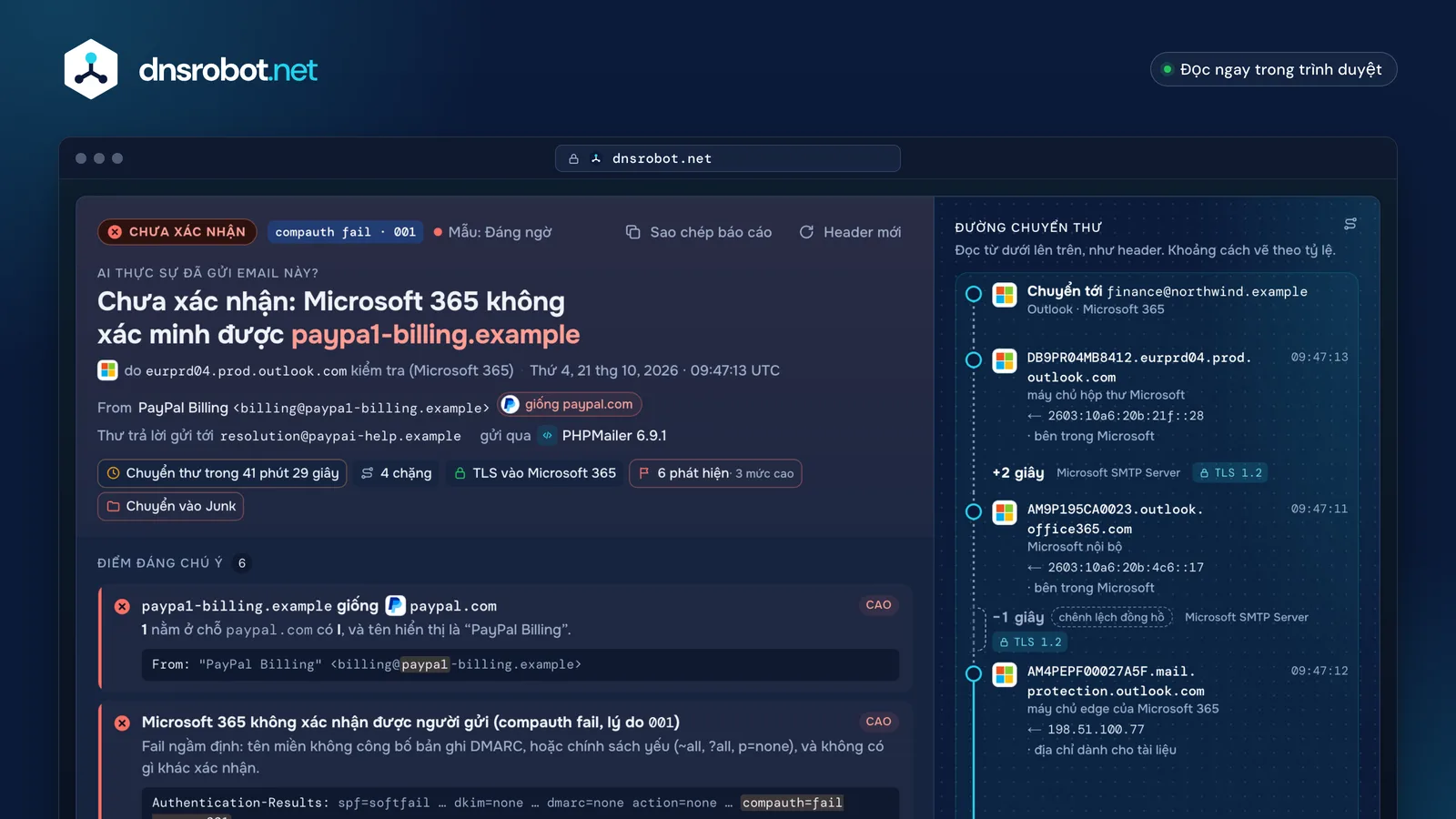
Task: Click timeline node for AM9P195CA0023 hop
Action: coord(974,511)
